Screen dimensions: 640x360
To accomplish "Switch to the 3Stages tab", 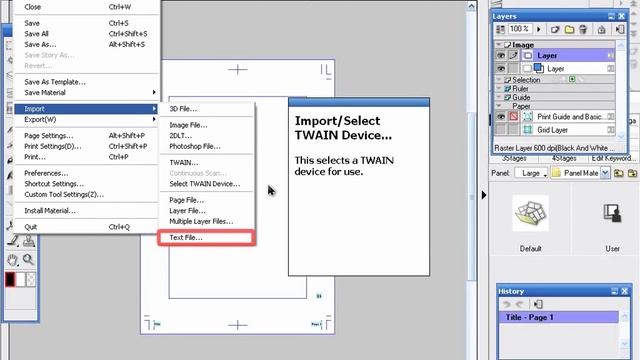I will [x=514, y=158].
